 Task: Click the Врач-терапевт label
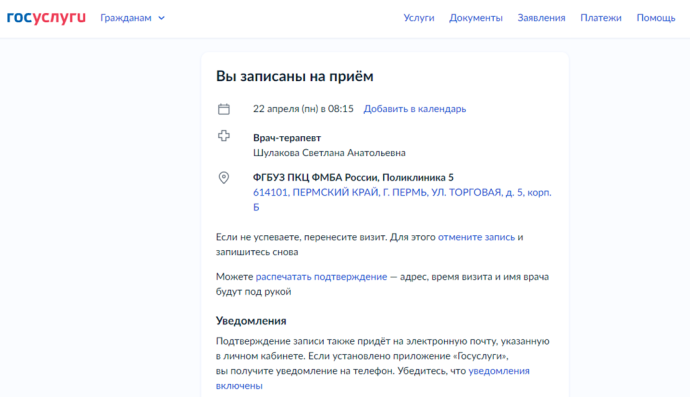(287, 138)
